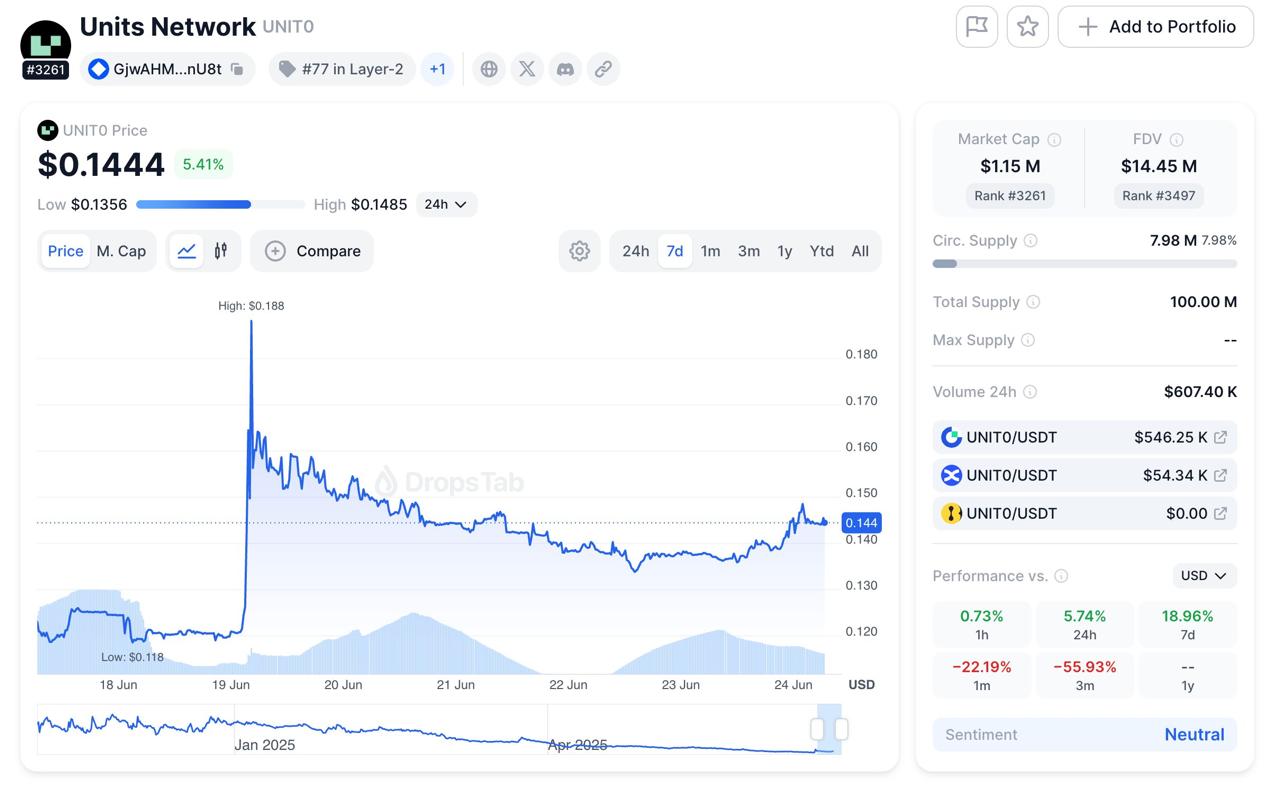Open the USD performance currency dropdown

point(1204,576)
